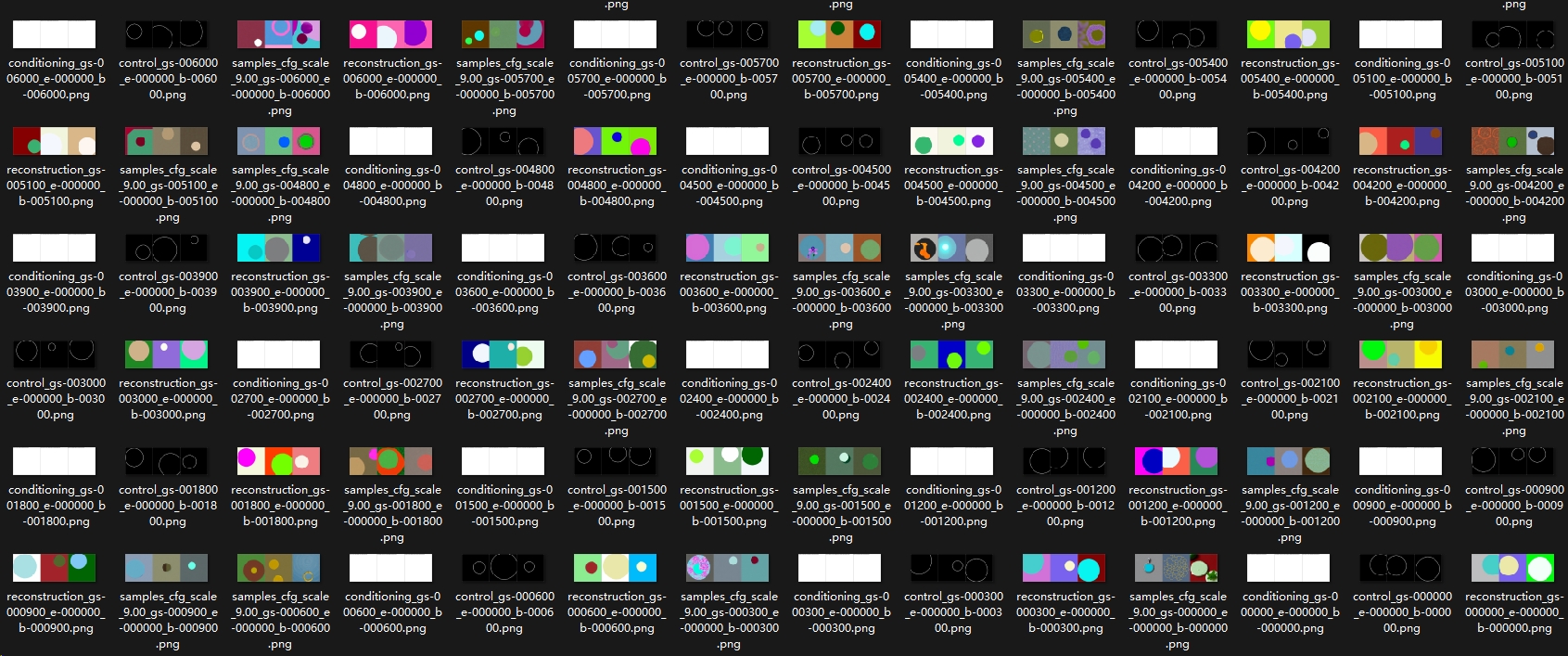Image resolution: width=1568 pixels, height=656 pixels.
Task: Select file name "samples_cfg_scale_9.00_gs-004200_e-000000_b-004200.png"
Action: coord(1514,194)
